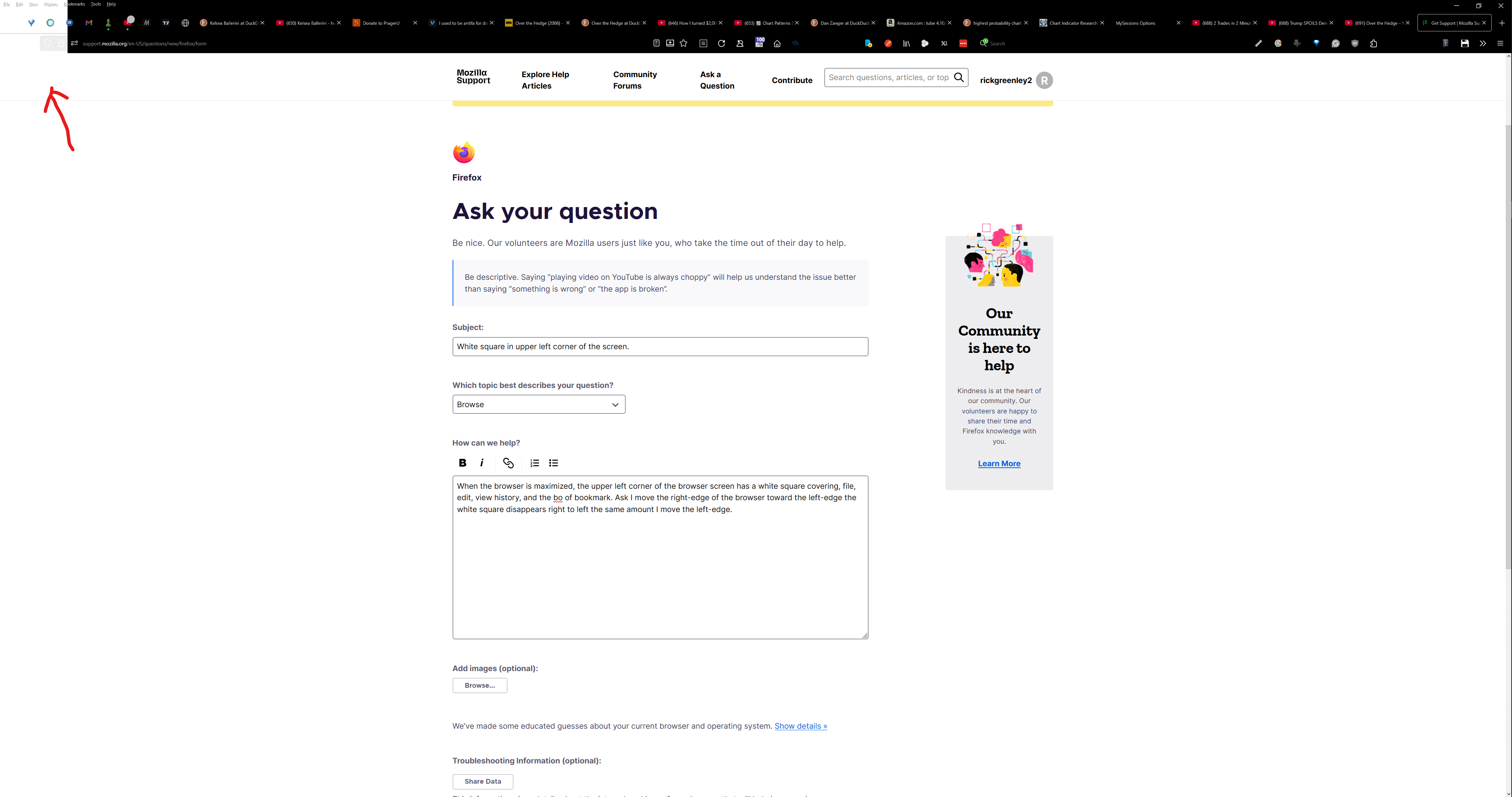This screenshot has height=797, width=1512.
Task: Expand the Browse topic dropdown
Action: [538, 404]
